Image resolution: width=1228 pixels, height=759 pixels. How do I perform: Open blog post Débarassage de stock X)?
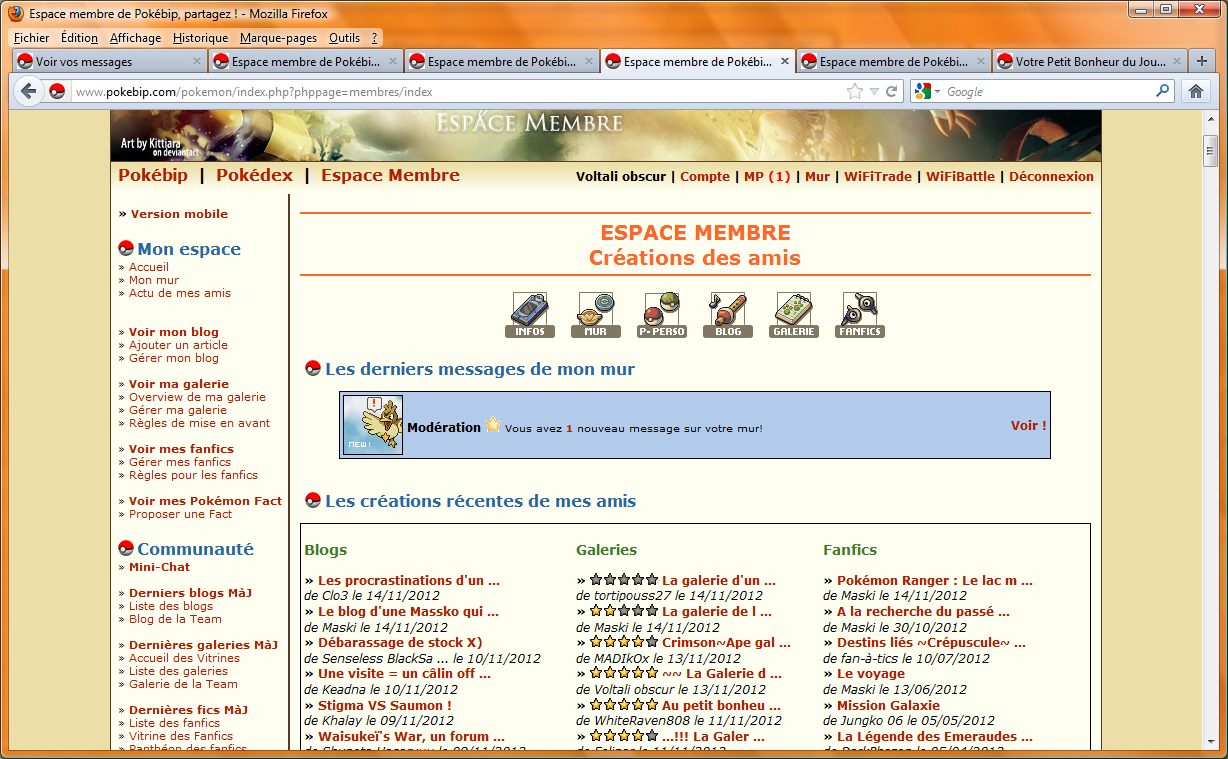400,642
